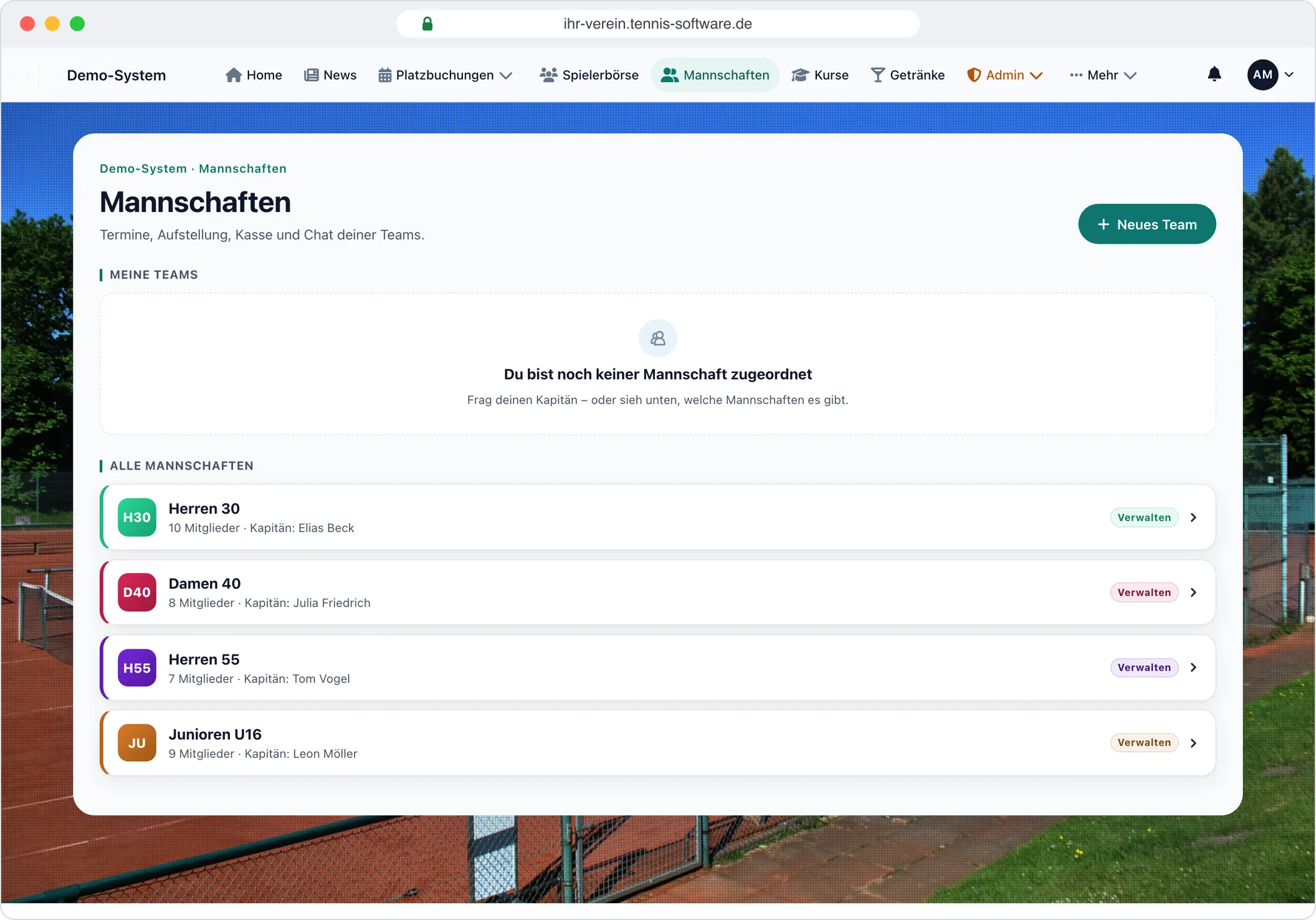Click the Demo-System breadcrumb link
This screenshot has height=920, width=1316.
tap(143, 169)
